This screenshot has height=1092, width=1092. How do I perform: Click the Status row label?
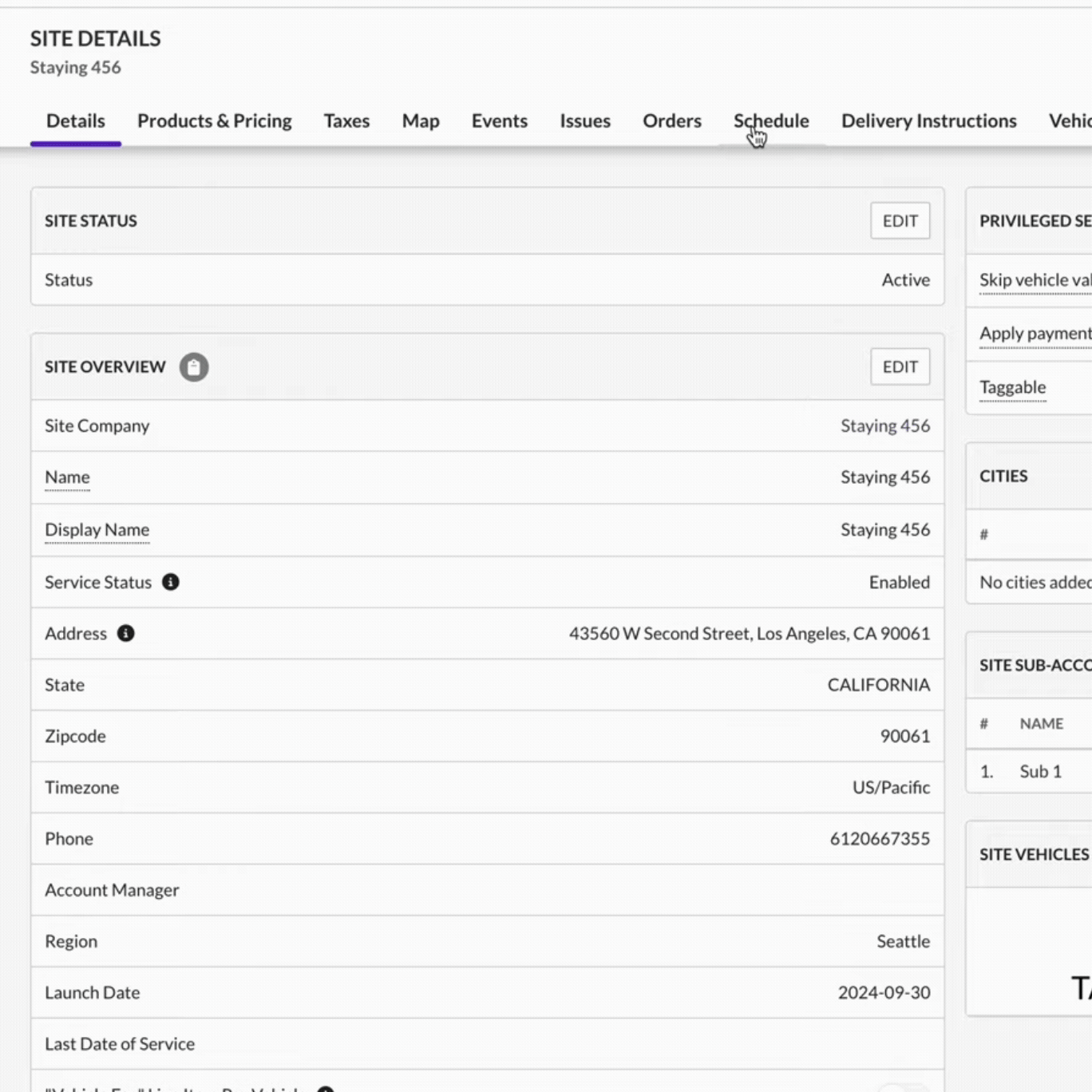pyautogui.click(x=69, y=280)
